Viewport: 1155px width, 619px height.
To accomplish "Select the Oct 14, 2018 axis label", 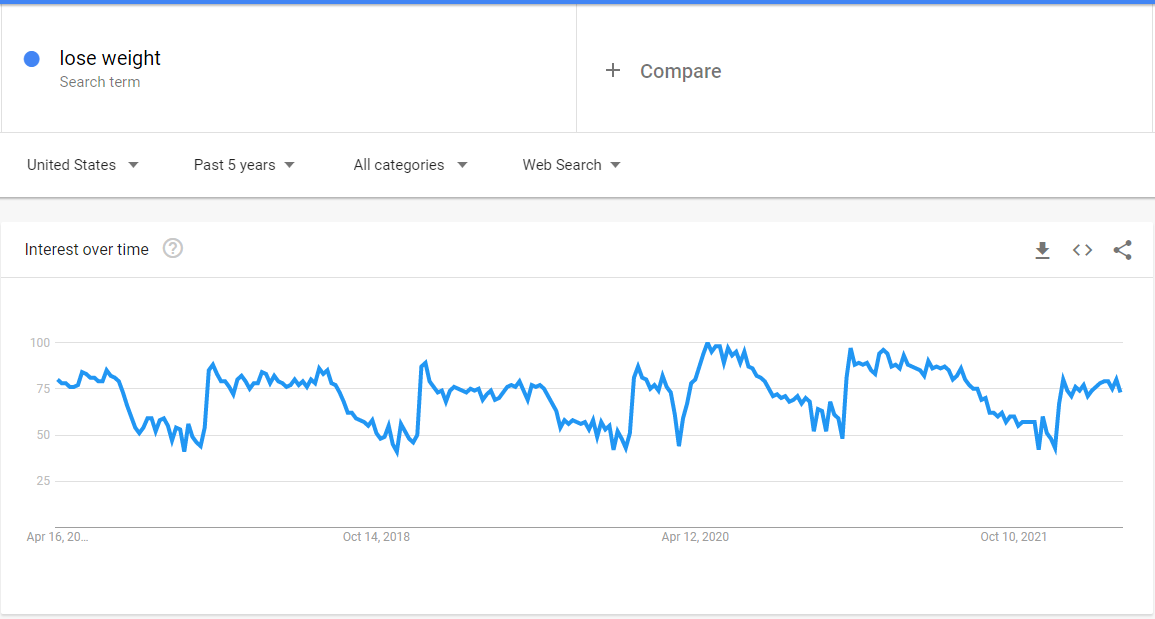I will point(376,537).
